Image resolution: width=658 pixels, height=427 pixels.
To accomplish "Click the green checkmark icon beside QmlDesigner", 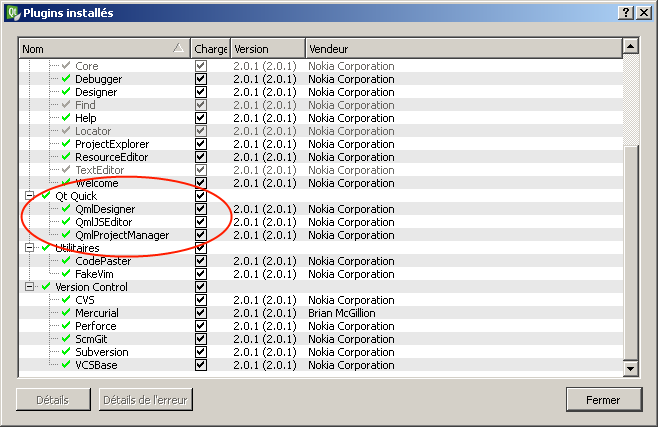I will click(x=66, y=209).
